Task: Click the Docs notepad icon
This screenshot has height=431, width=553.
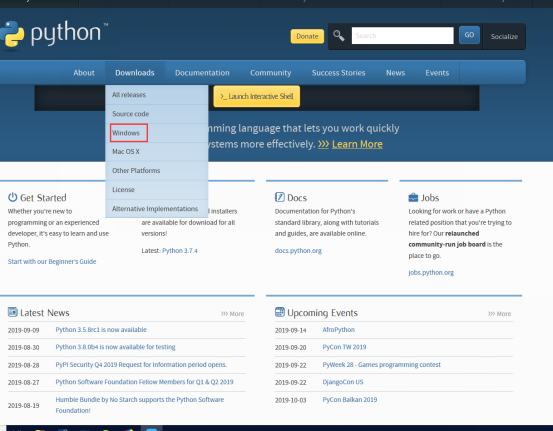Action: coord(279,197)
